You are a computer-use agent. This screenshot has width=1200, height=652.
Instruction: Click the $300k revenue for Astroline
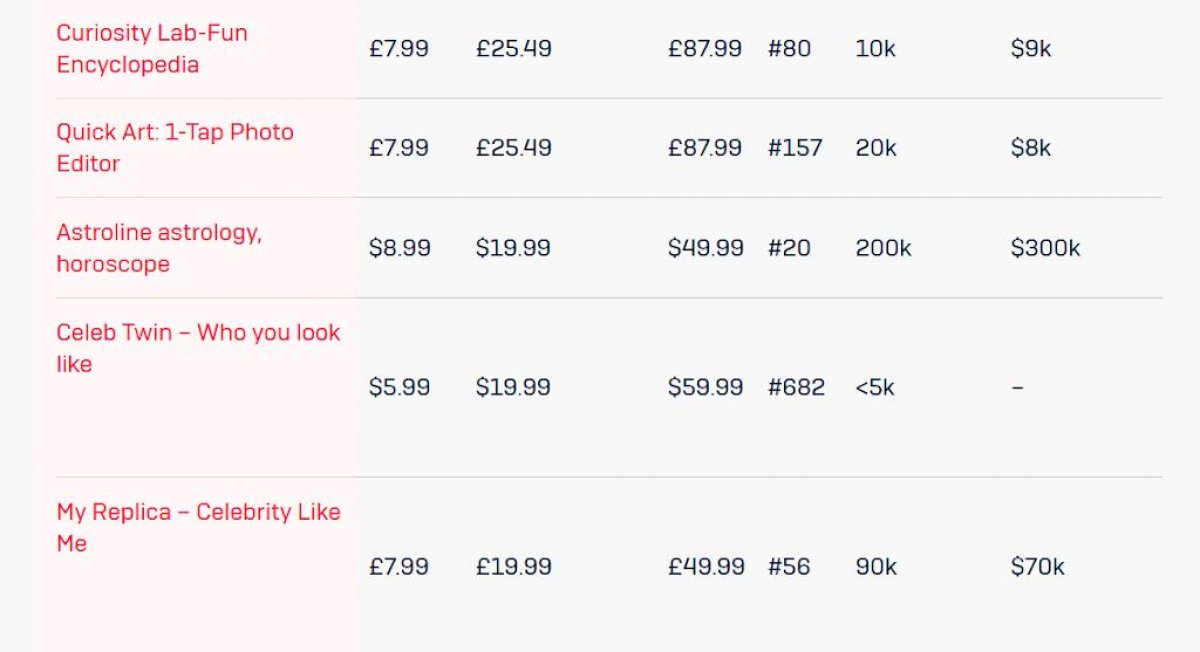pos(1045,248)
